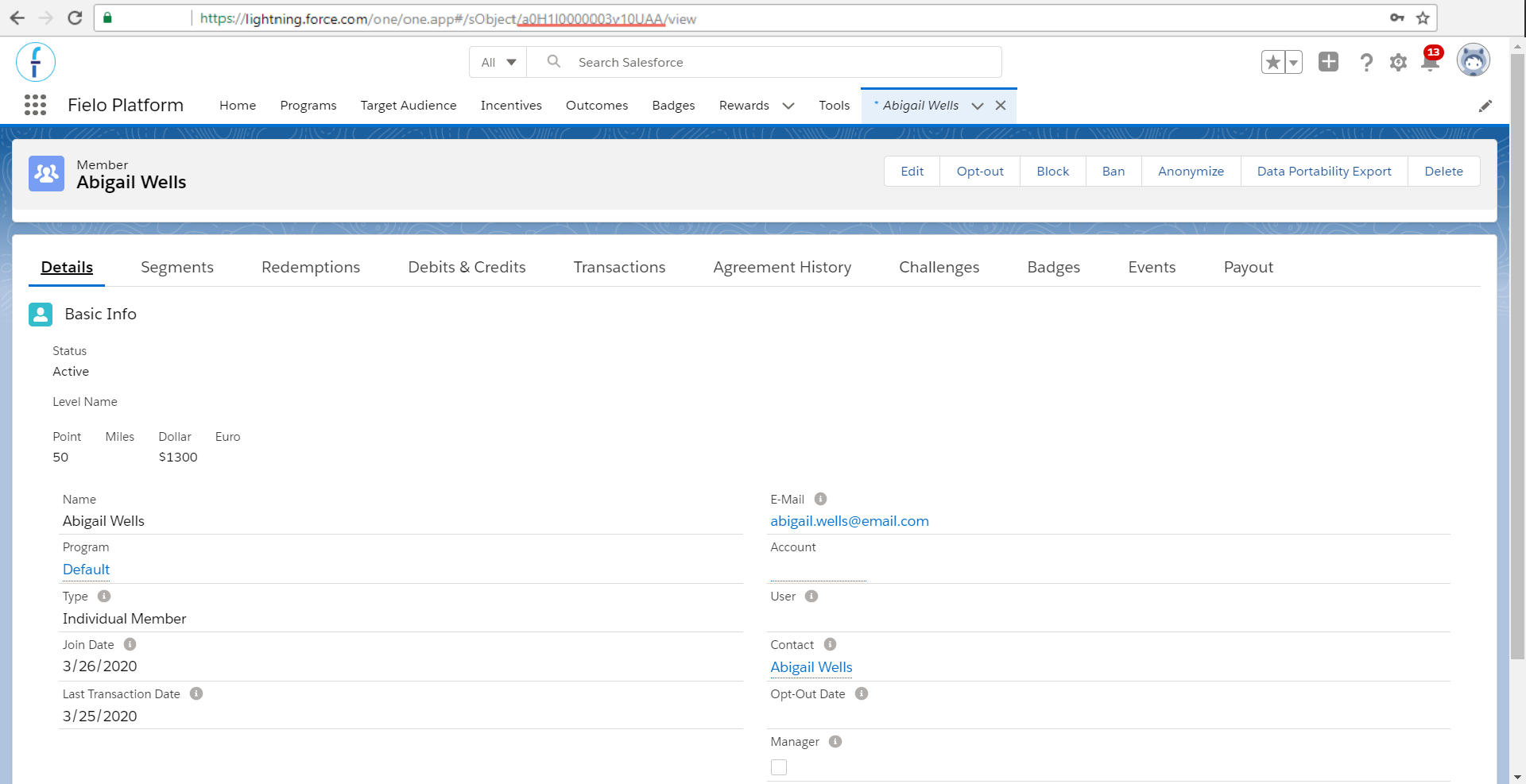Click the User field info icon
The height and width of the screenshot is (784, 1526).
click(x=811, y=596)
